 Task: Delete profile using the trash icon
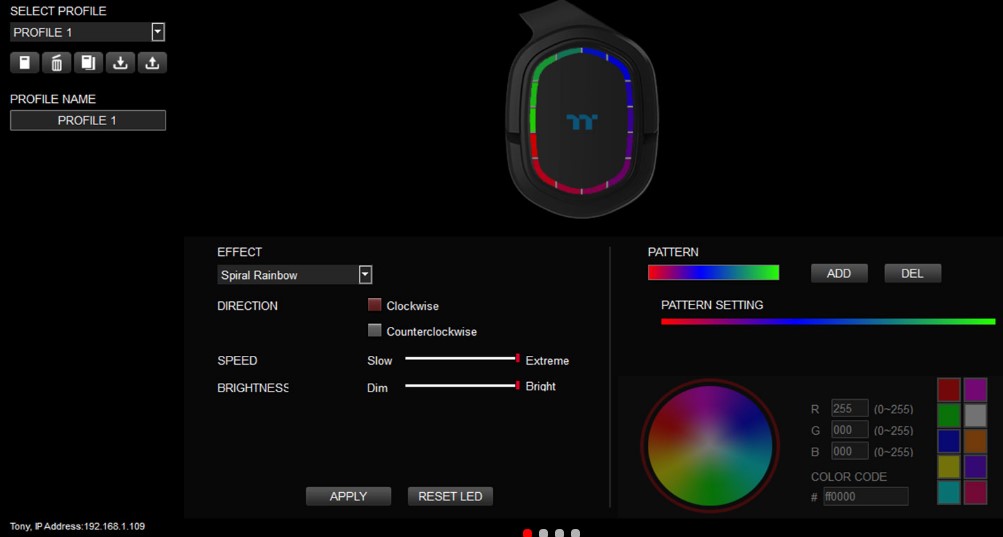(x=56, y=63)
